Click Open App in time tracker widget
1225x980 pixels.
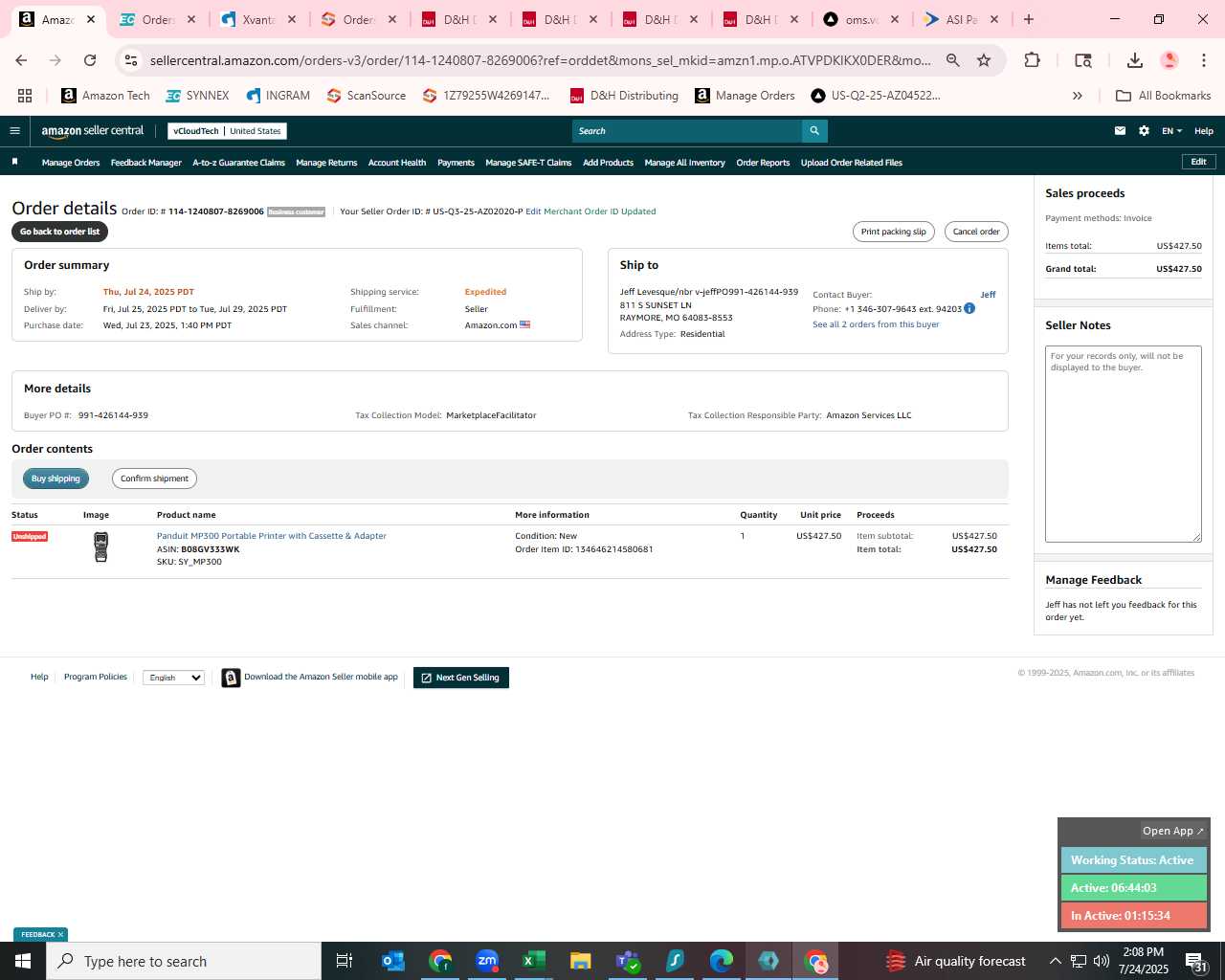1172,831
